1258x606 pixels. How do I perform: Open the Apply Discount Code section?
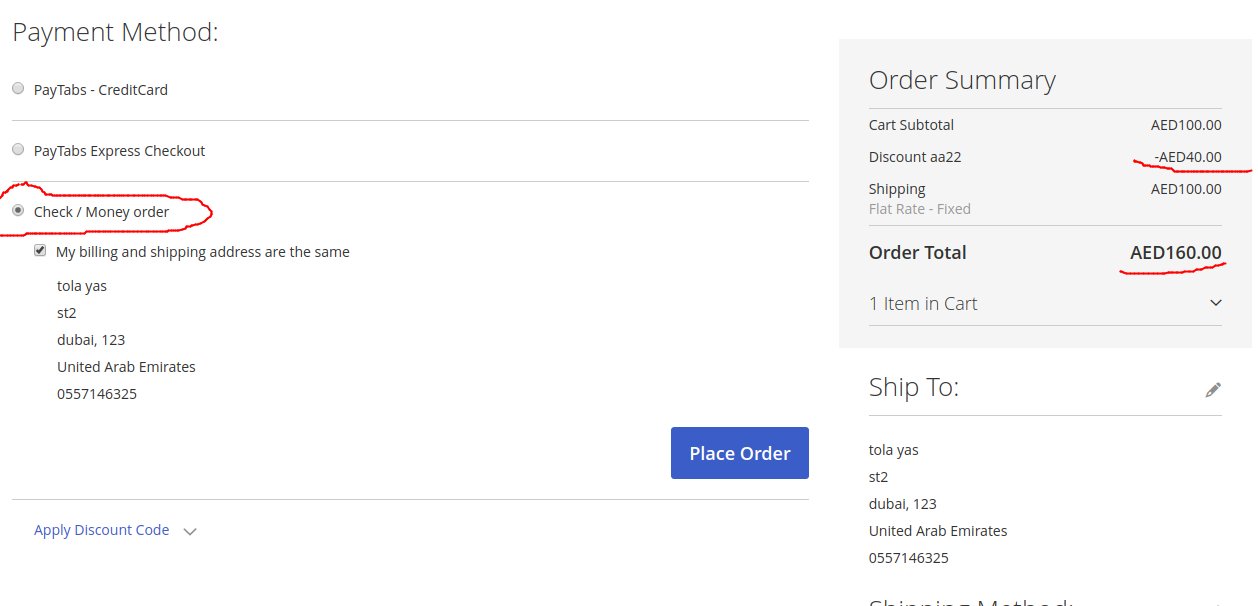(101, 530)
